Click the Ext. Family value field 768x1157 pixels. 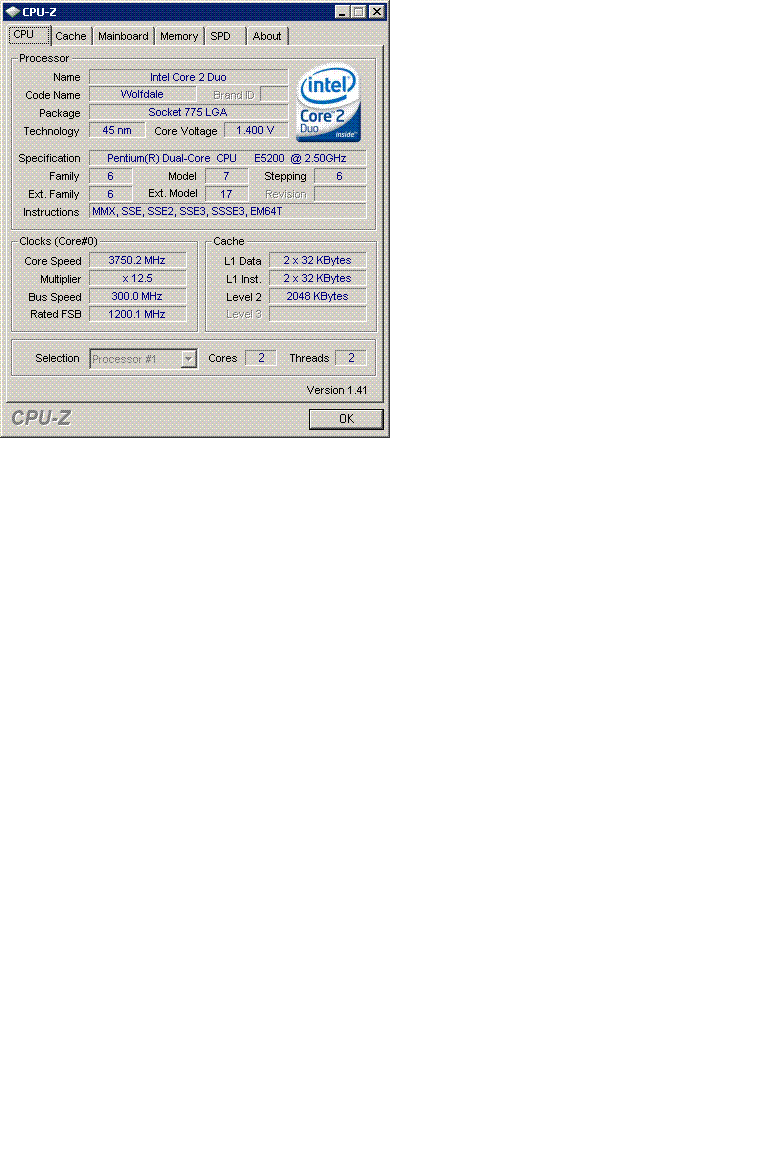[111, 193]
